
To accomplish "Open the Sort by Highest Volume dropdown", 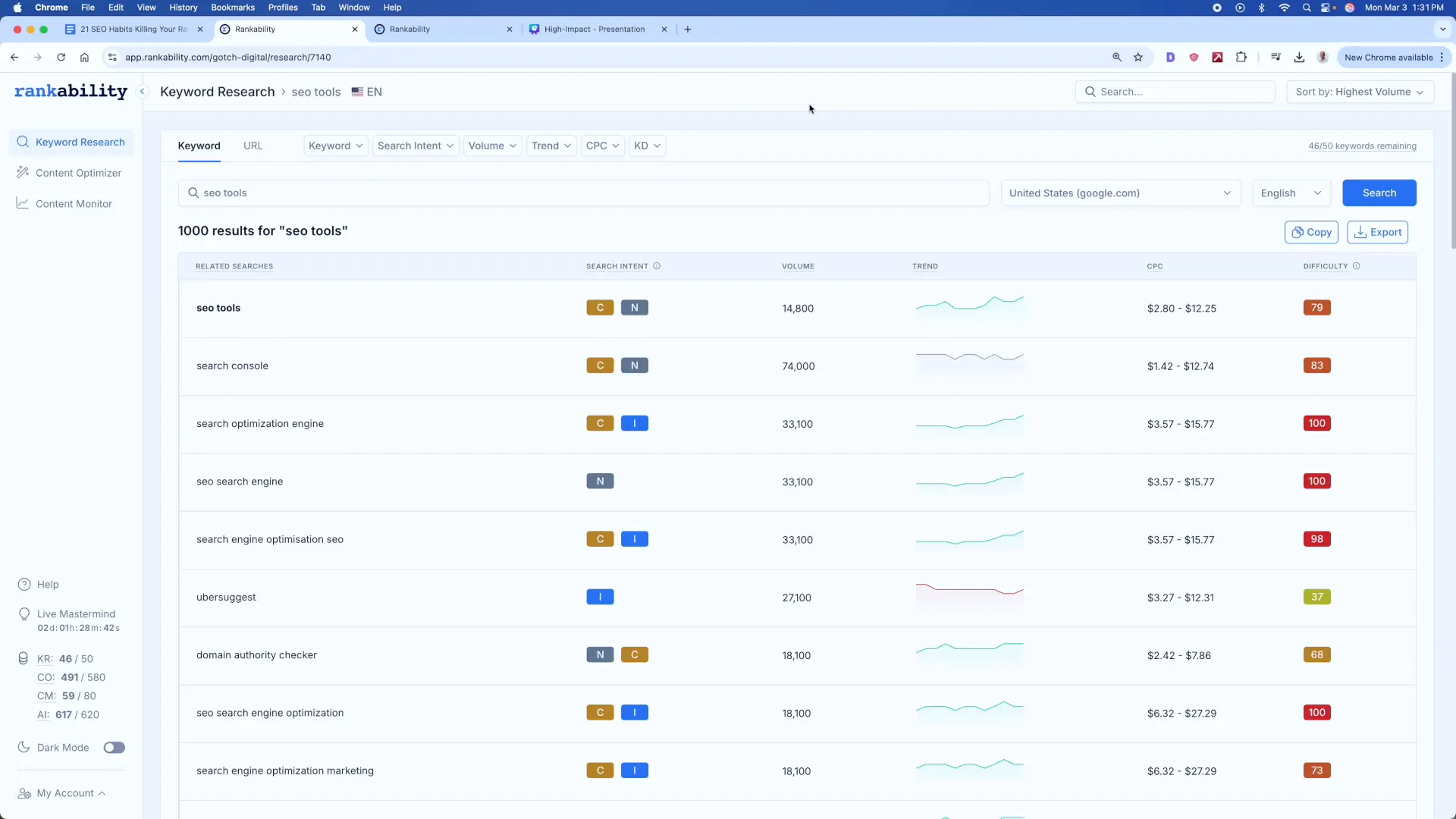I will pyautogui.click(x=1359, y=92).
